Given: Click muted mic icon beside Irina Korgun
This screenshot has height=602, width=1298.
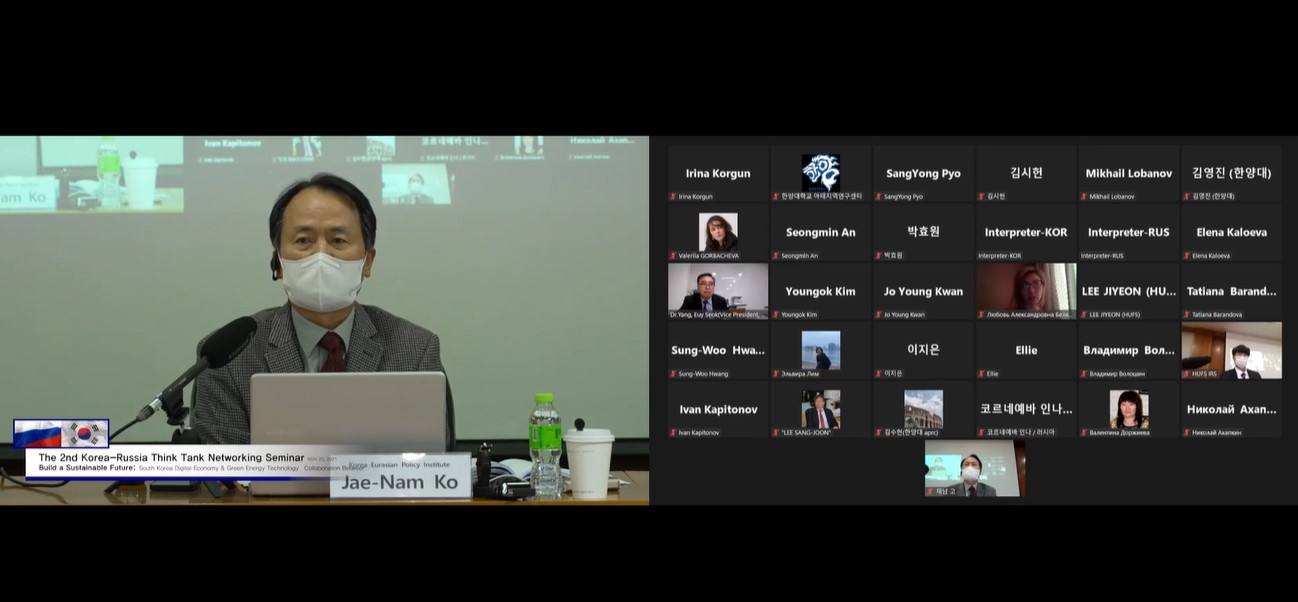Looking at the screenshot, I should [x=674, y=197].
